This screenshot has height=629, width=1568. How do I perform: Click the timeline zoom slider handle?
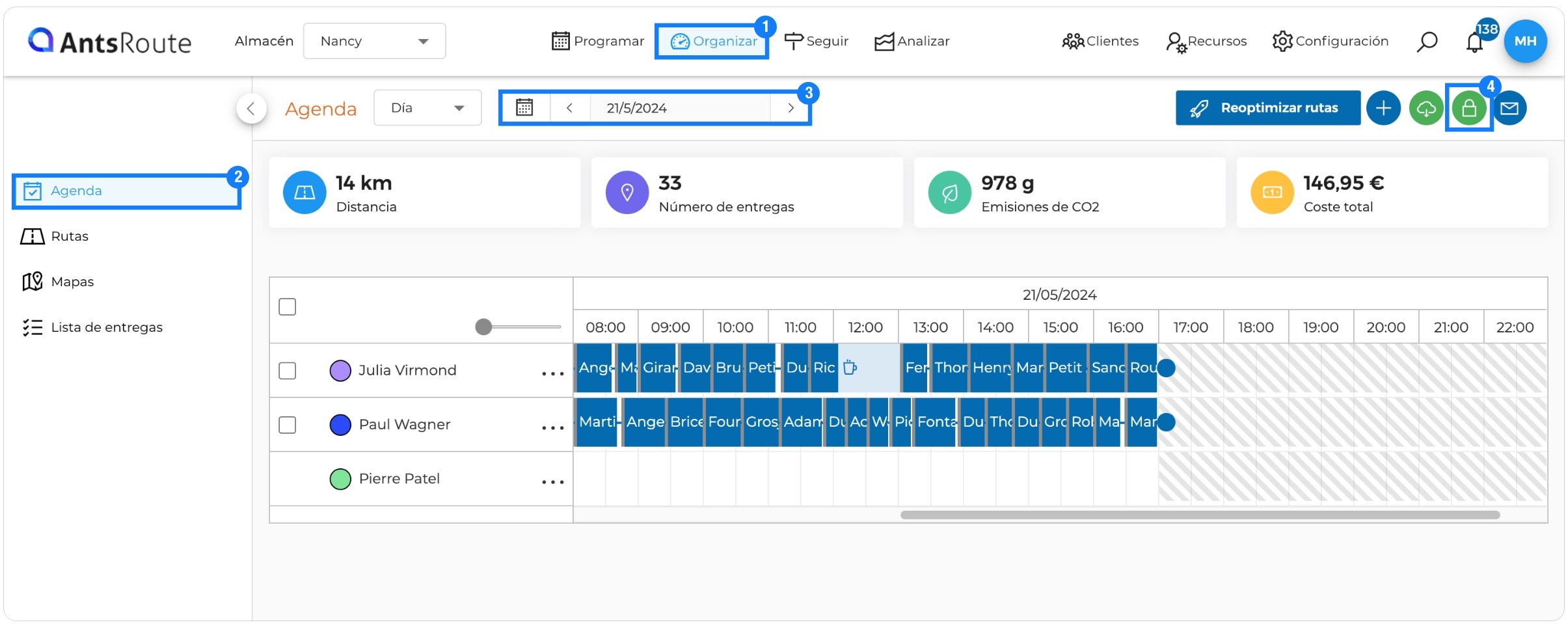(483, 327)
